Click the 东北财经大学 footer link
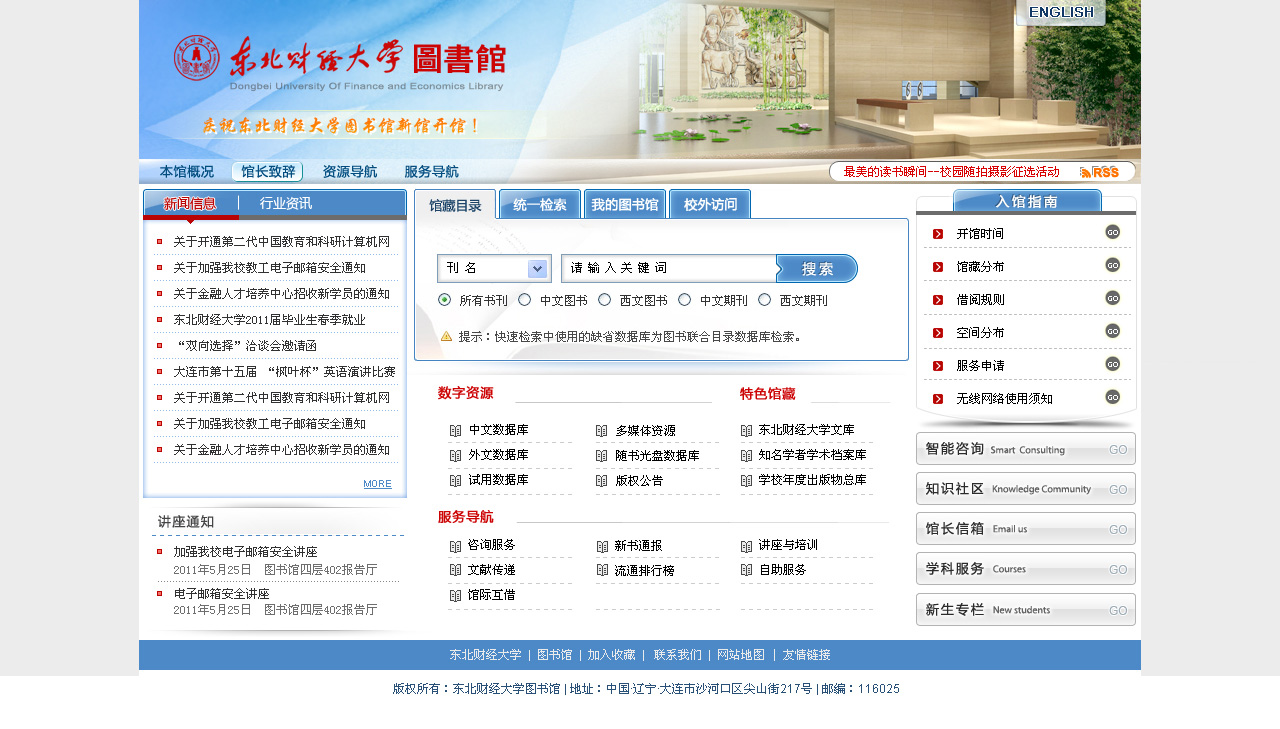Screen dimensions: 1280x729 pyautogui.click(x=485, y=655)
